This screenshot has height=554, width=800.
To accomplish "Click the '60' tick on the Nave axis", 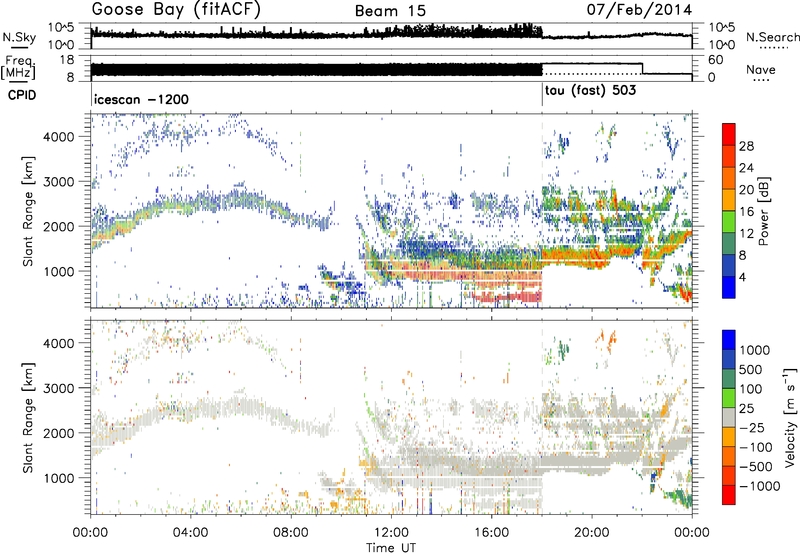I will point(715,60).
